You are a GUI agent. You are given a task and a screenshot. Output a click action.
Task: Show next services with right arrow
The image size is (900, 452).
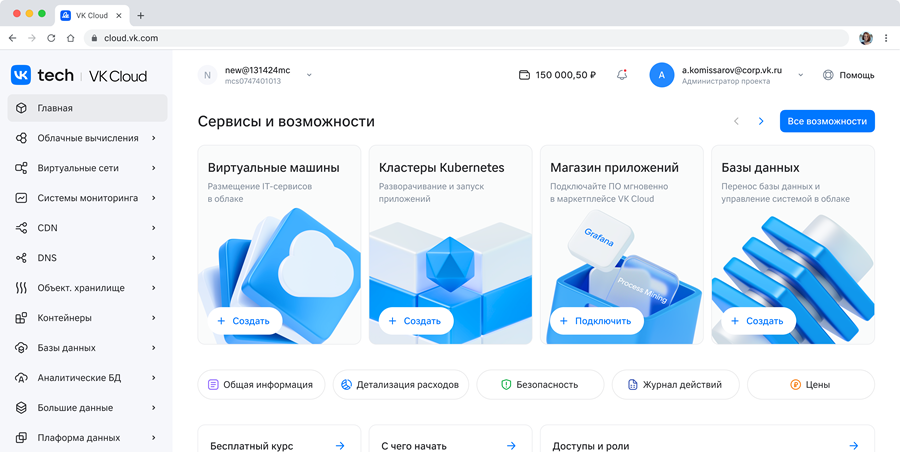761,121
